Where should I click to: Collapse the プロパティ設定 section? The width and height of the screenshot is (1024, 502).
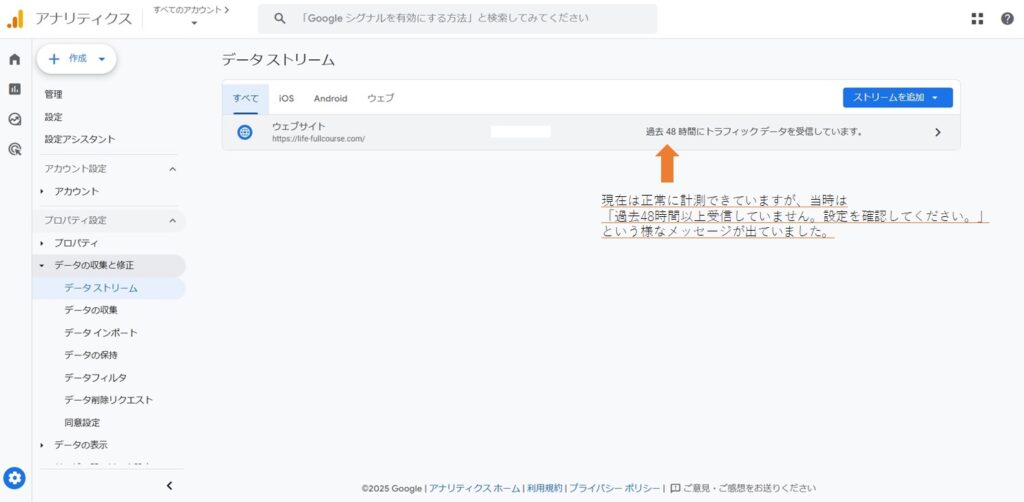(172, 220)
